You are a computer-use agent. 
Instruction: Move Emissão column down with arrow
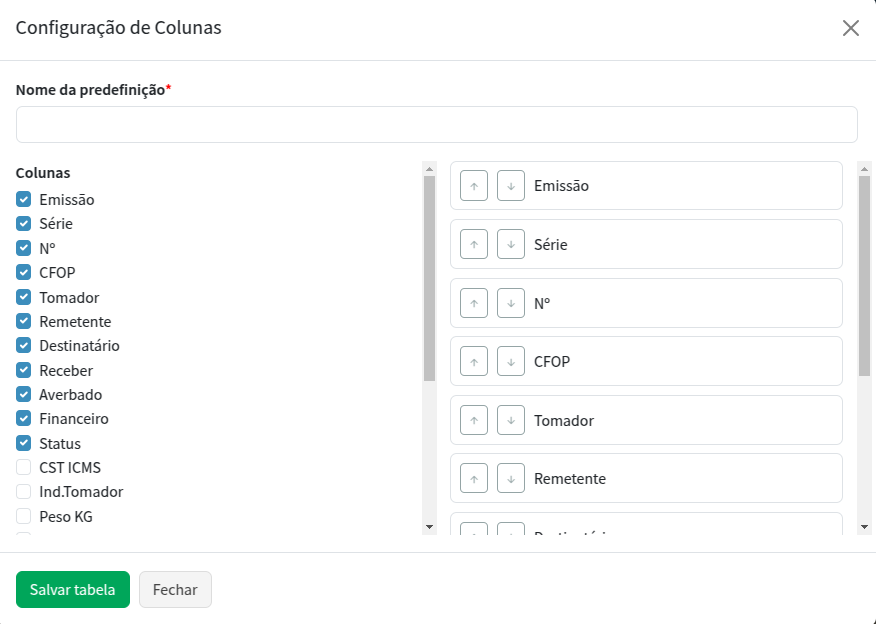coord(511,186)
